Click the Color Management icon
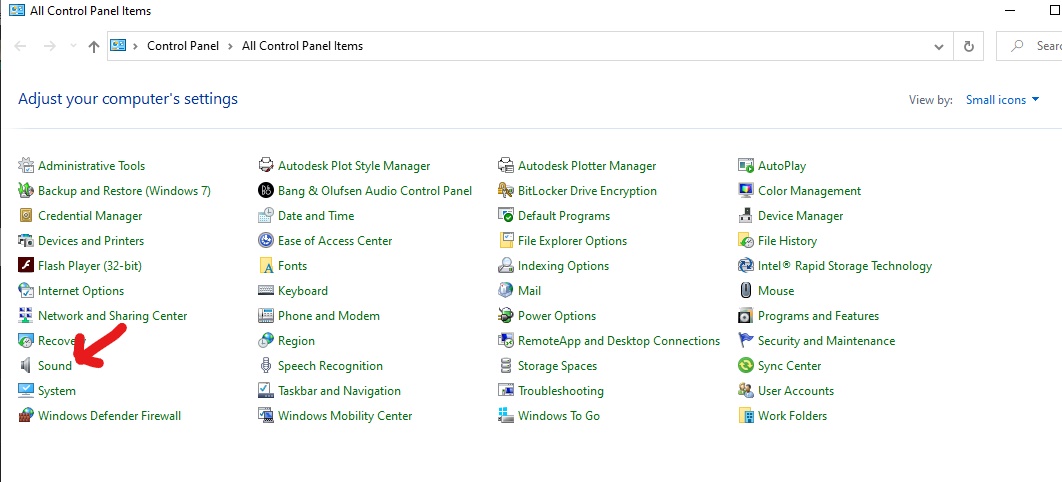This screenshot has height=482, width=1062. click(746, 191)
